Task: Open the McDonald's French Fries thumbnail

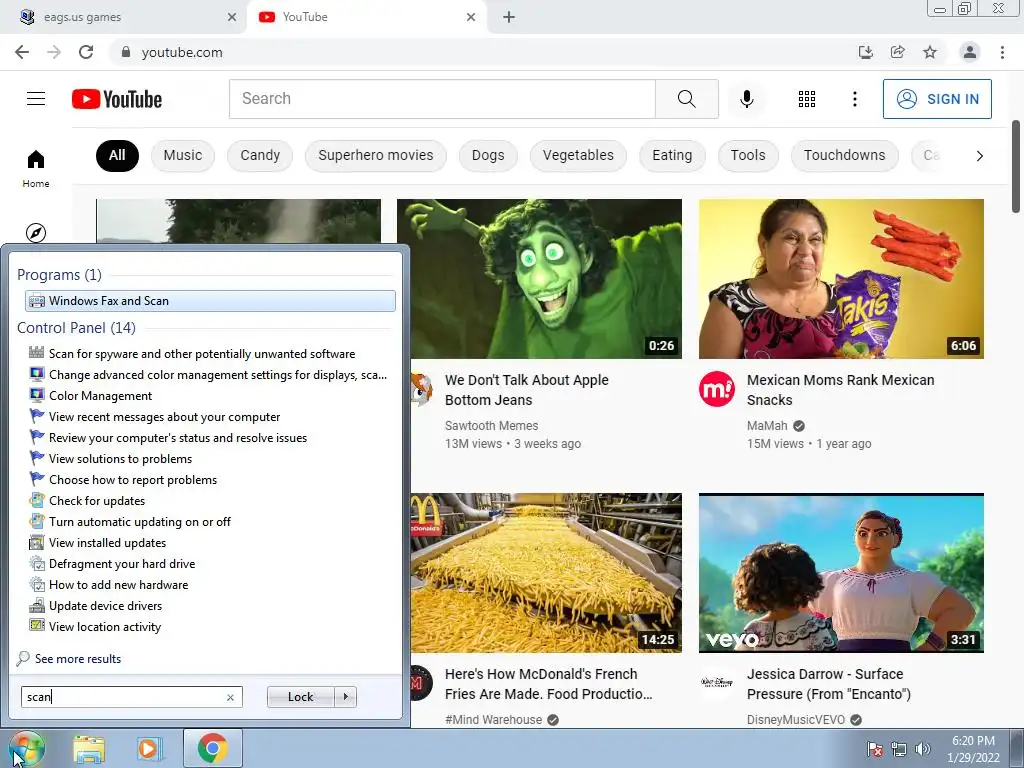Action: click(547, 573)
